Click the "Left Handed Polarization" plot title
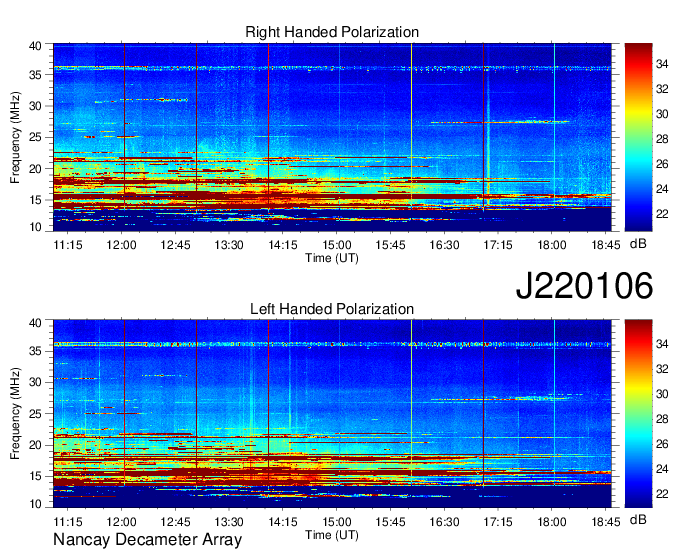 pos(332,309)
